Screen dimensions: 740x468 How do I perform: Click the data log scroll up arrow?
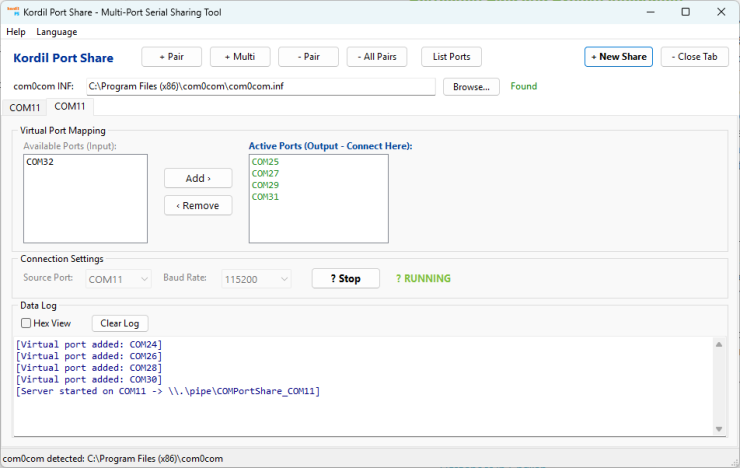point(719,344)
